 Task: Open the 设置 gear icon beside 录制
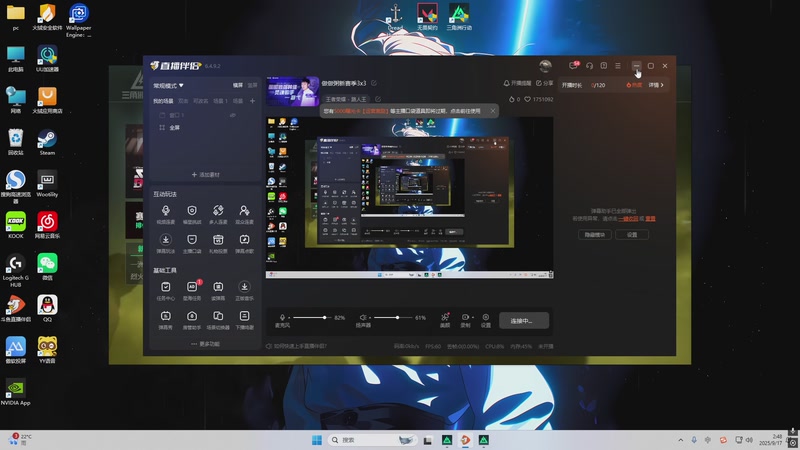point(486,317)
